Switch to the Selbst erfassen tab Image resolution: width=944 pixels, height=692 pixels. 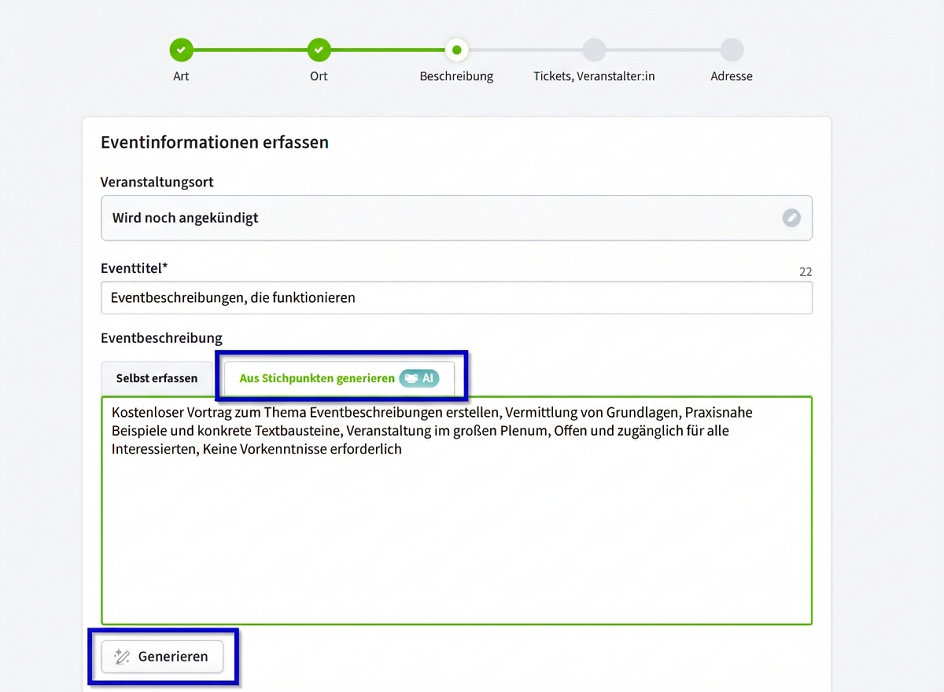[157, 378]
